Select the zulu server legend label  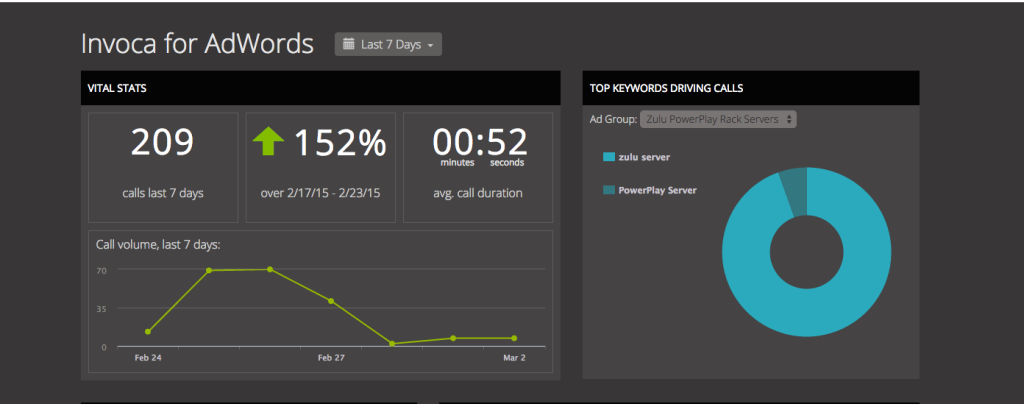(644, 157)
